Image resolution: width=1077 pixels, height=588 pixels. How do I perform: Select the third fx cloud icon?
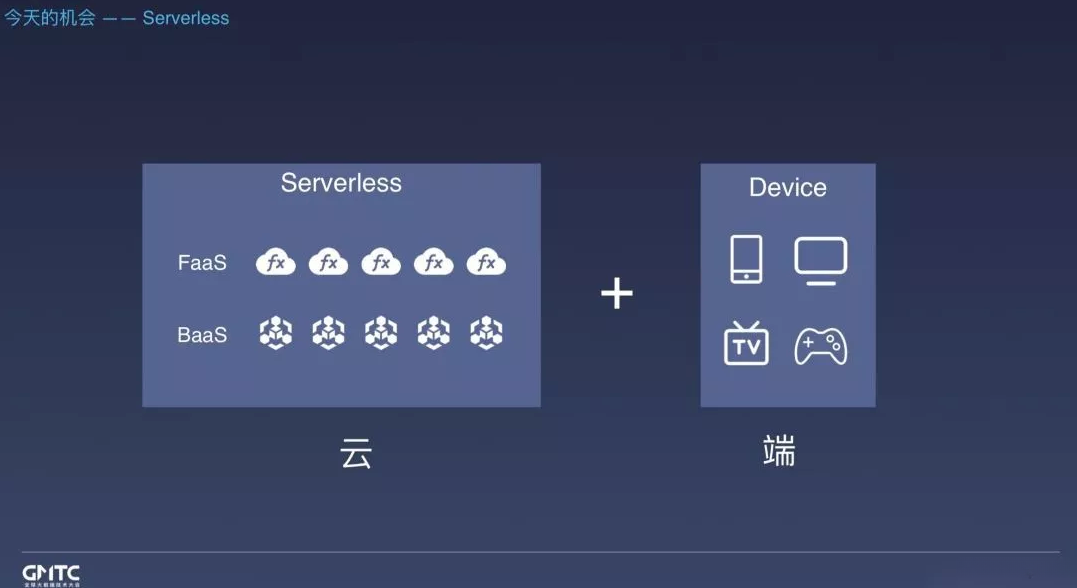click(381, 262)
